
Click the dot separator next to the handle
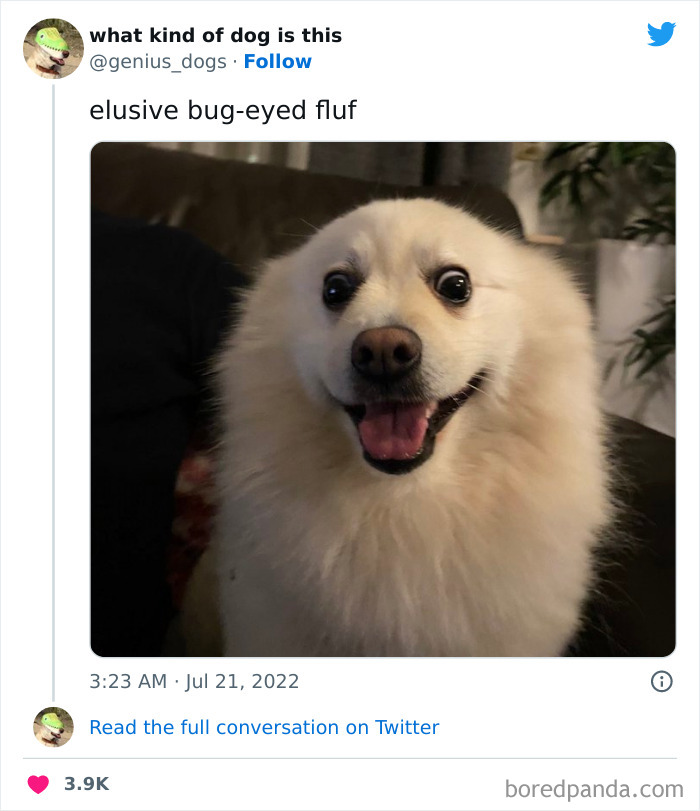pos(232,61)
